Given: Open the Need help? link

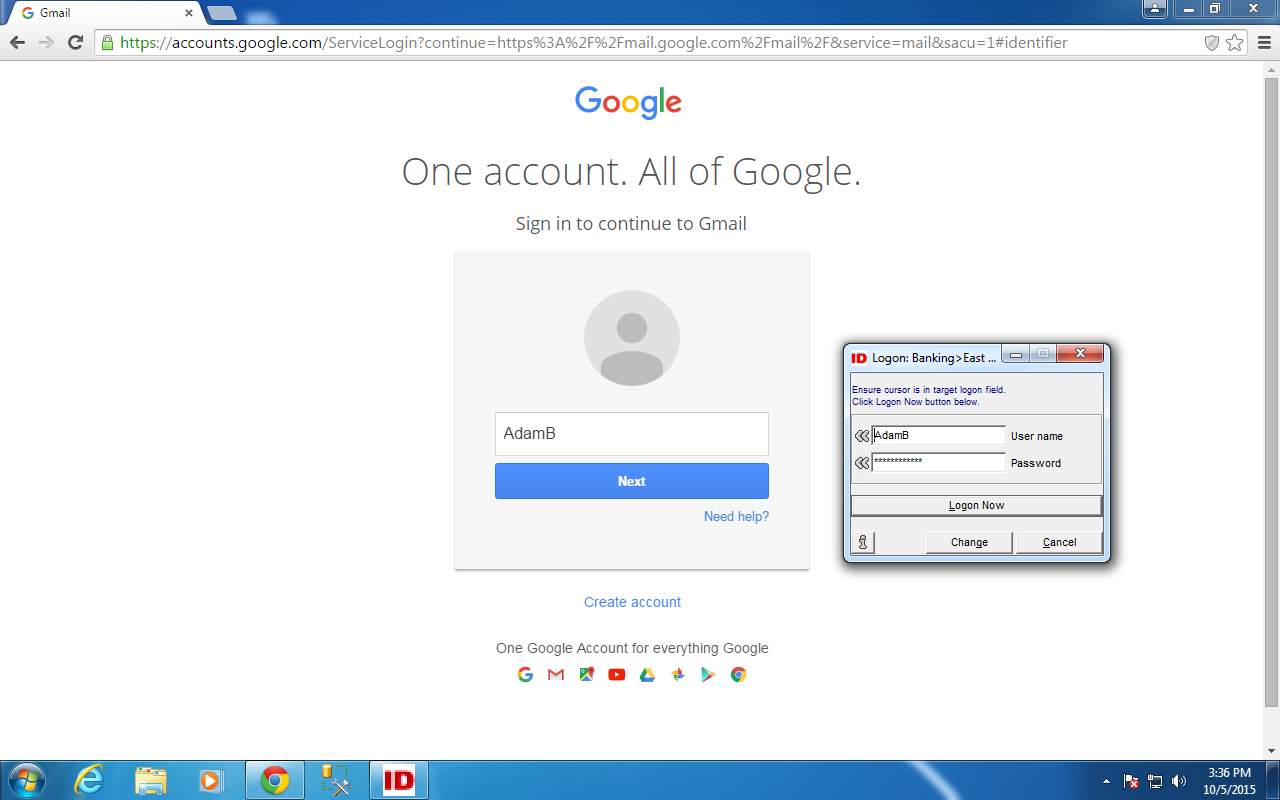Looking at the screenshot, I should [x=736, y=517].
